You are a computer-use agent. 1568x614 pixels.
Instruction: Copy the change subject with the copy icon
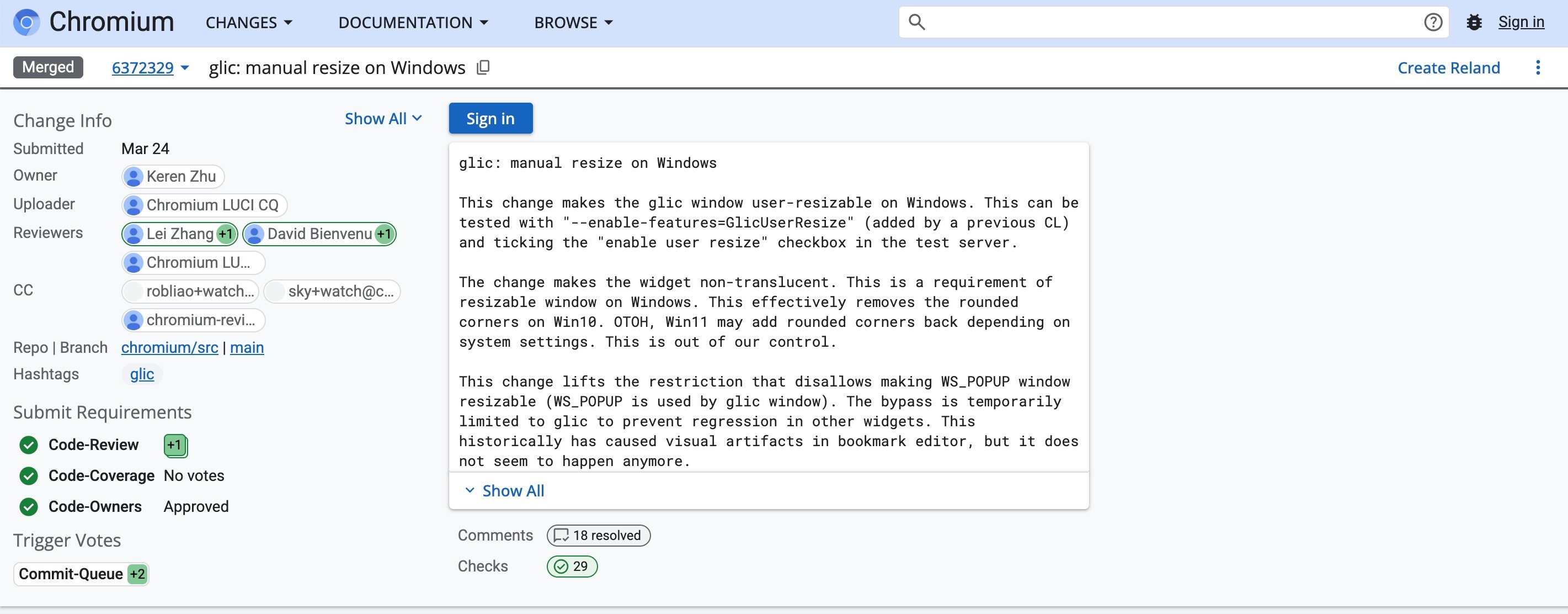coord(483,67)
